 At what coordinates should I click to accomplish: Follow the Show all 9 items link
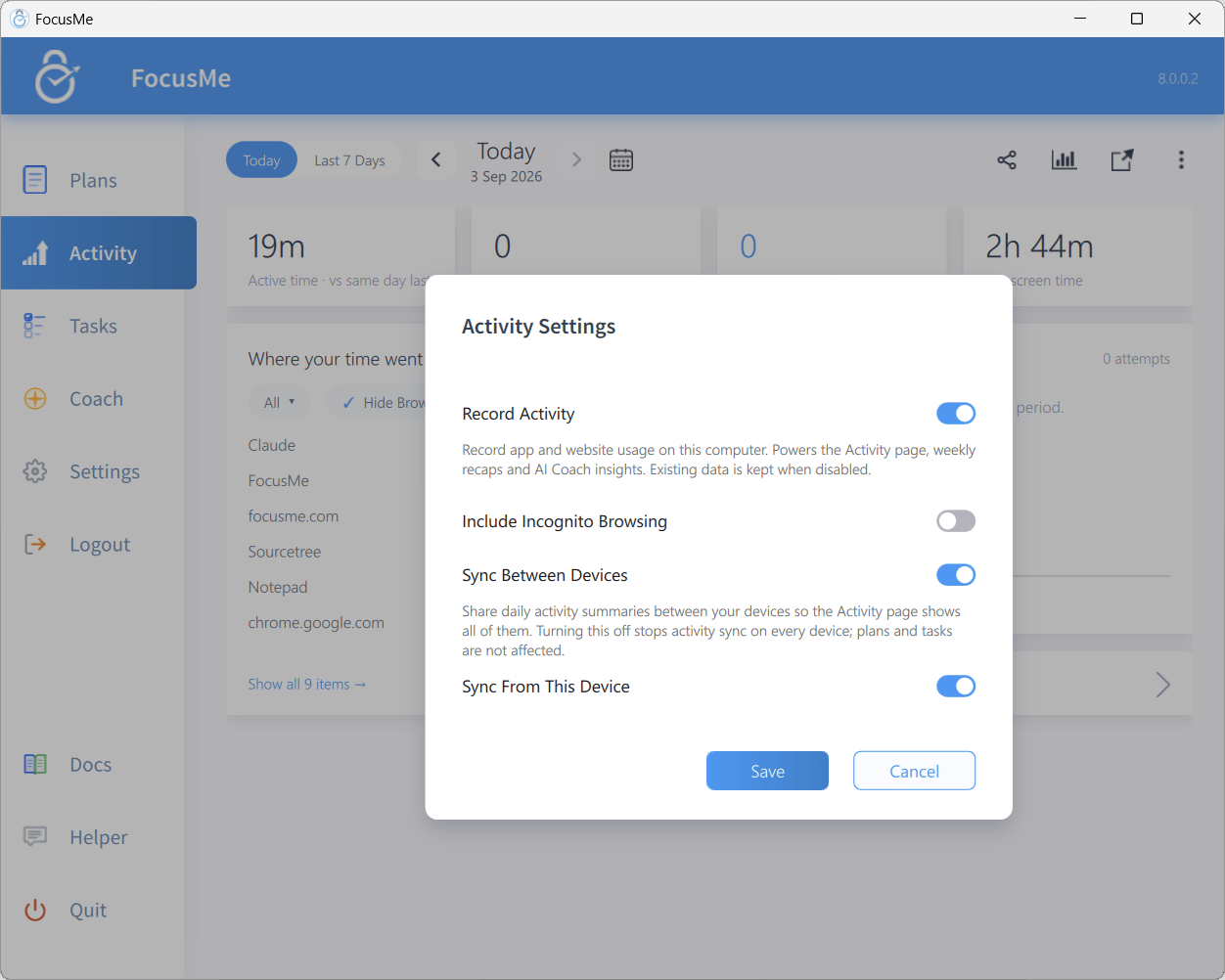click(x=307, y=685)
